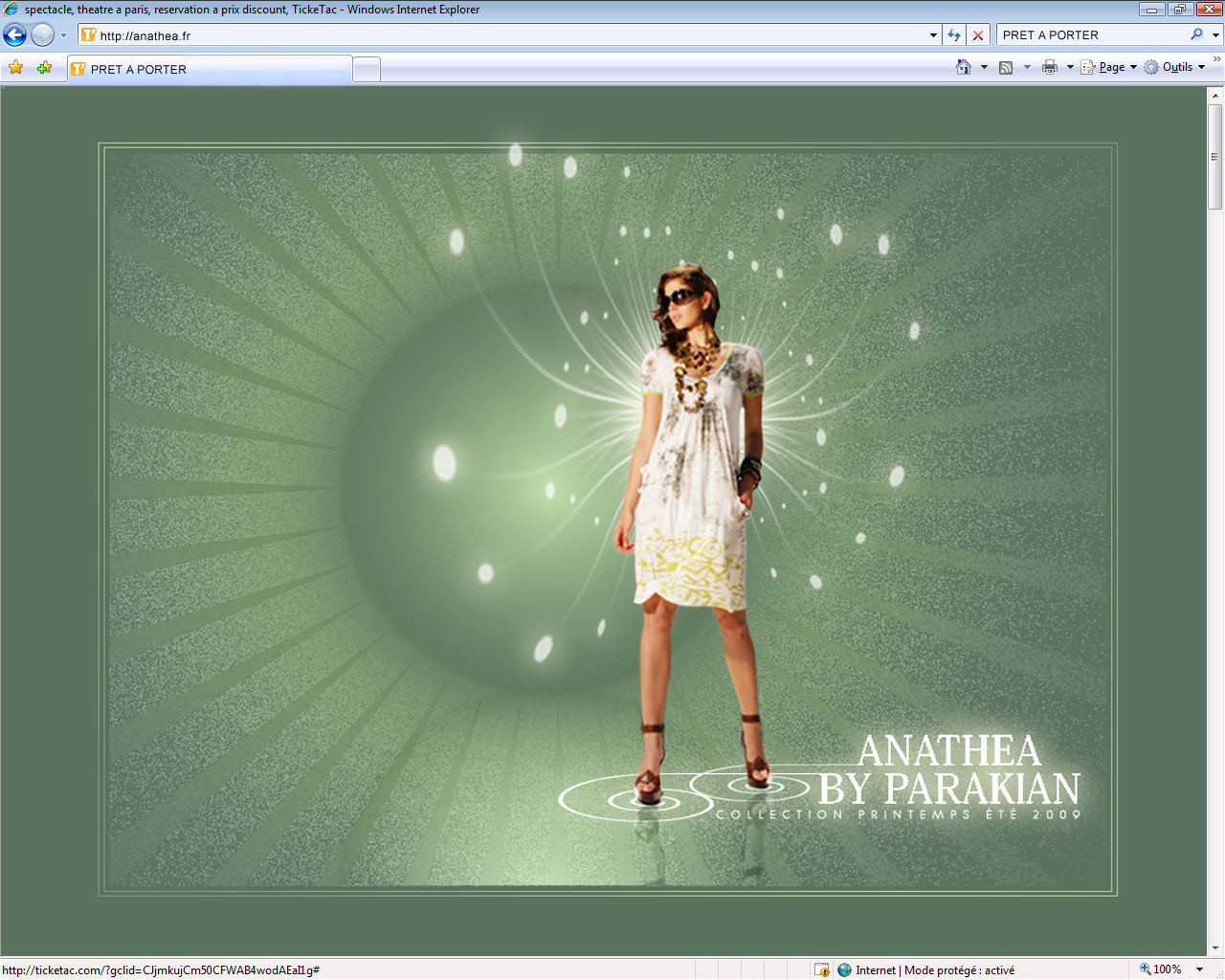Click the Forward navigation arrow
1225x980 pixels.
[42, 35]
